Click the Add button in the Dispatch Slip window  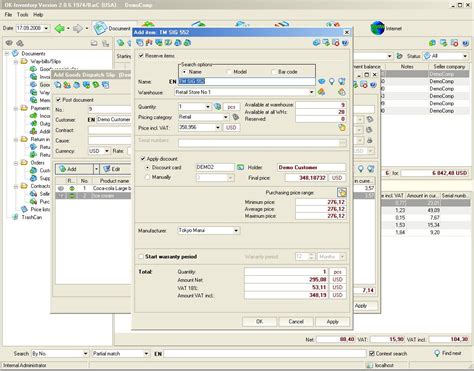coord(75,169)
